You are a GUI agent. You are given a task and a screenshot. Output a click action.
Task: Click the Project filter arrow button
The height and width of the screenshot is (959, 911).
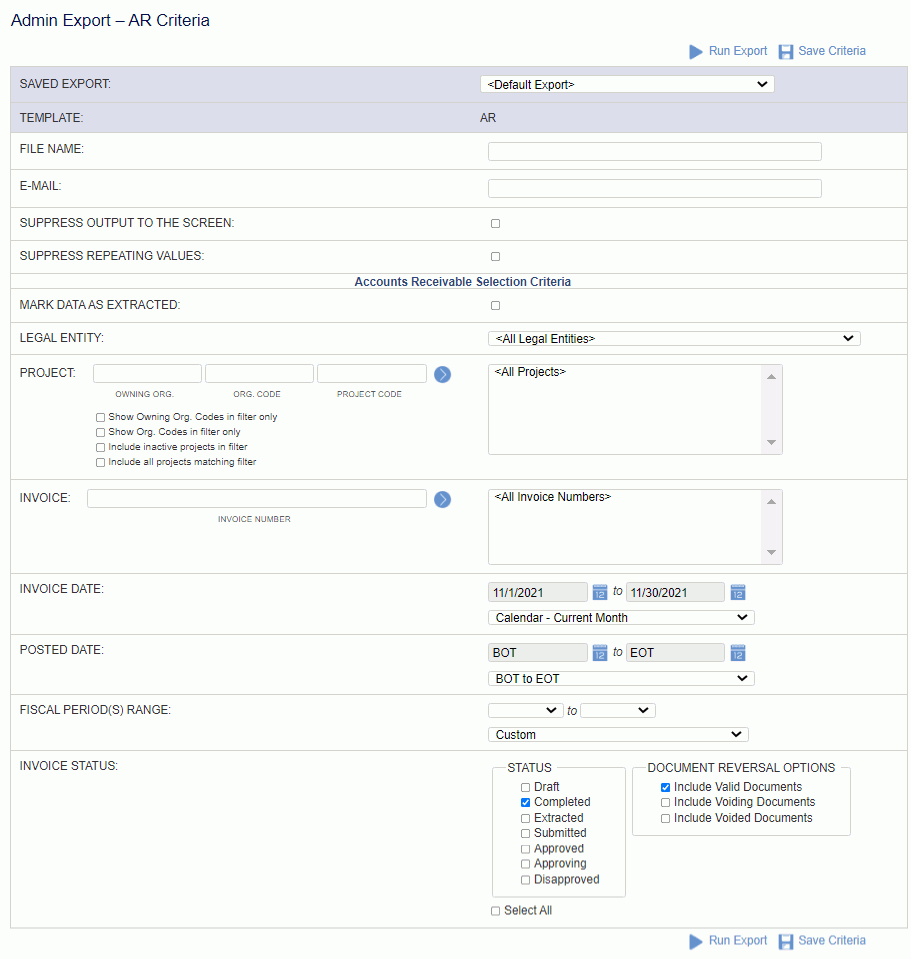pos(443,374)
